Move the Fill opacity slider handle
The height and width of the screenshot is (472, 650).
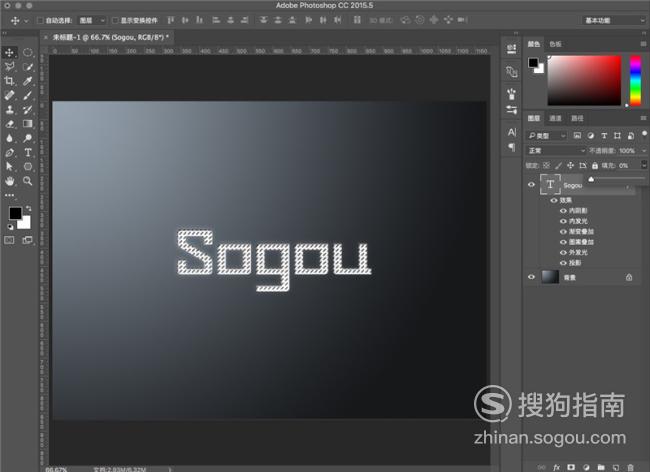[x=591, y=179]
